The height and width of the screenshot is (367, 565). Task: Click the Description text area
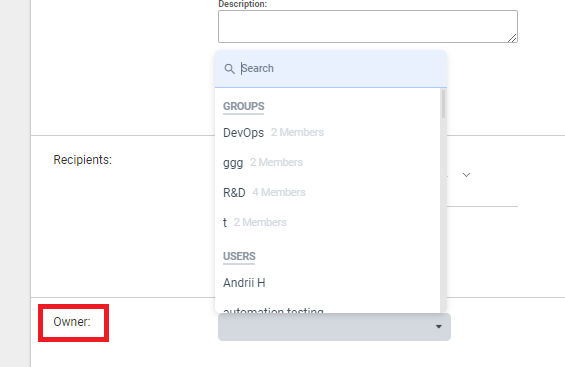coord(368,27)
